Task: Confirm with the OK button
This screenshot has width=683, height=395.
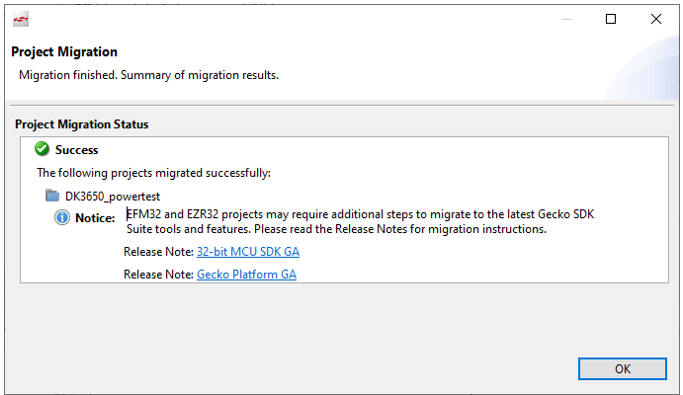Action: pyautogui.click(x=622, y=369)
